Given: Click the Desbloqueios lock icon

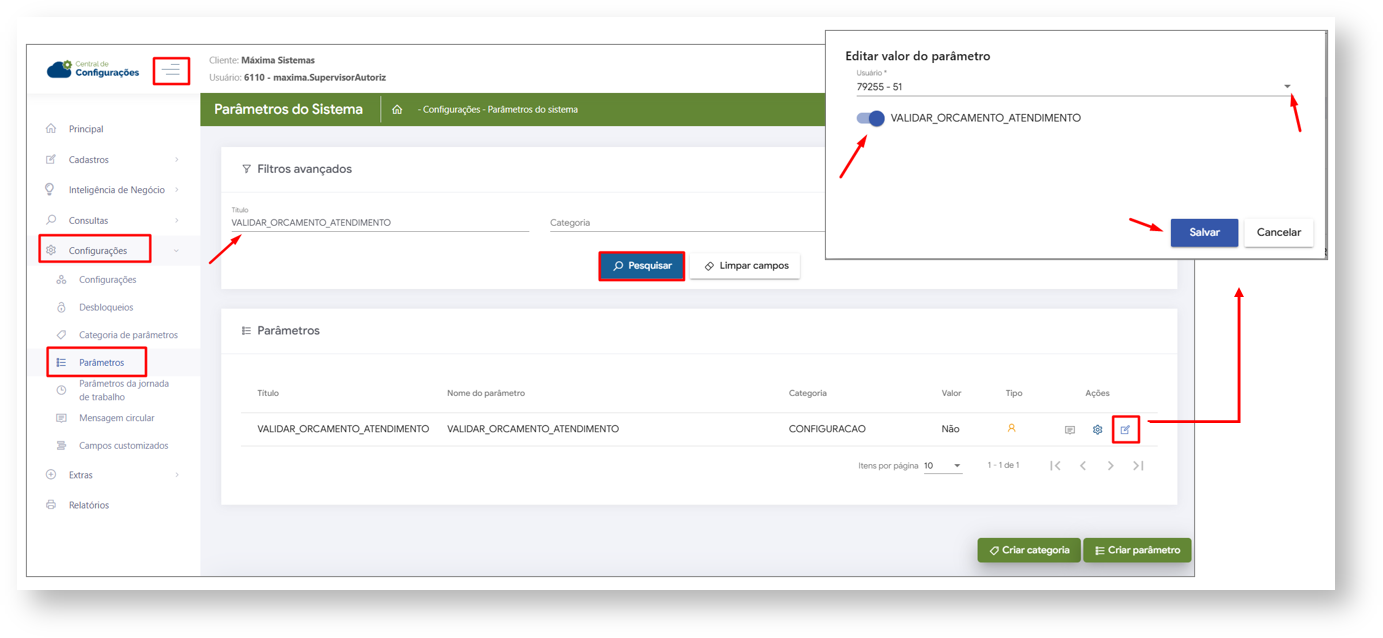Looking at the screenshot, I should click(61, 307).
